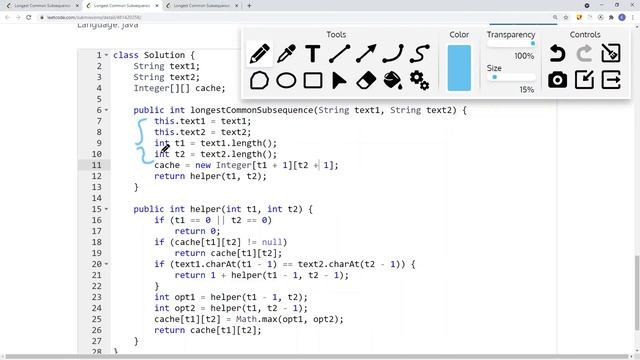This screenshot has height=360, width=640.
Task: Select the Rectangle shape tool
Action: pos(313,80)
